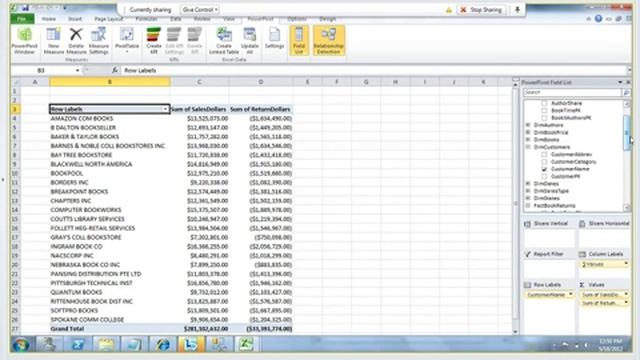Screen dimensions: 640x360
Task: Check the CustomerPK field
Action: pyautogui.click(x=544, y=176)
